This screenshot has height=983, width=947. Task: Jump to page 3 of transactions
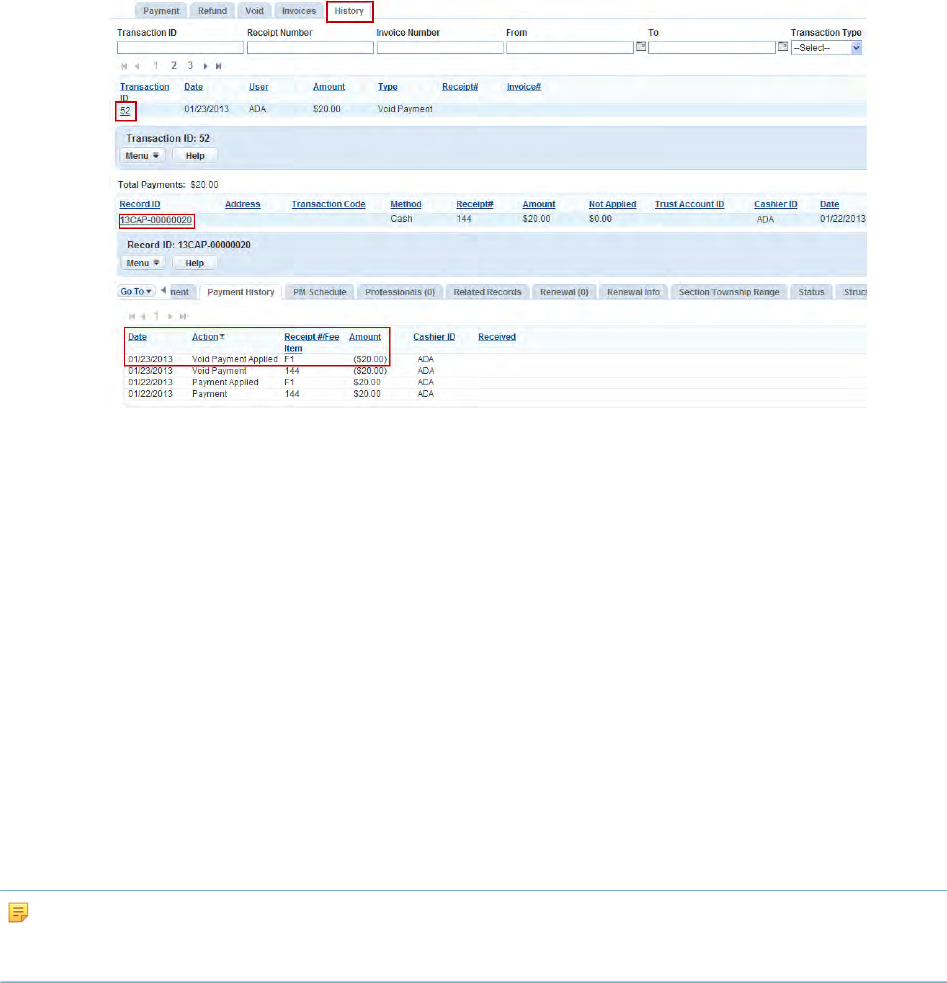pos(190,65)
